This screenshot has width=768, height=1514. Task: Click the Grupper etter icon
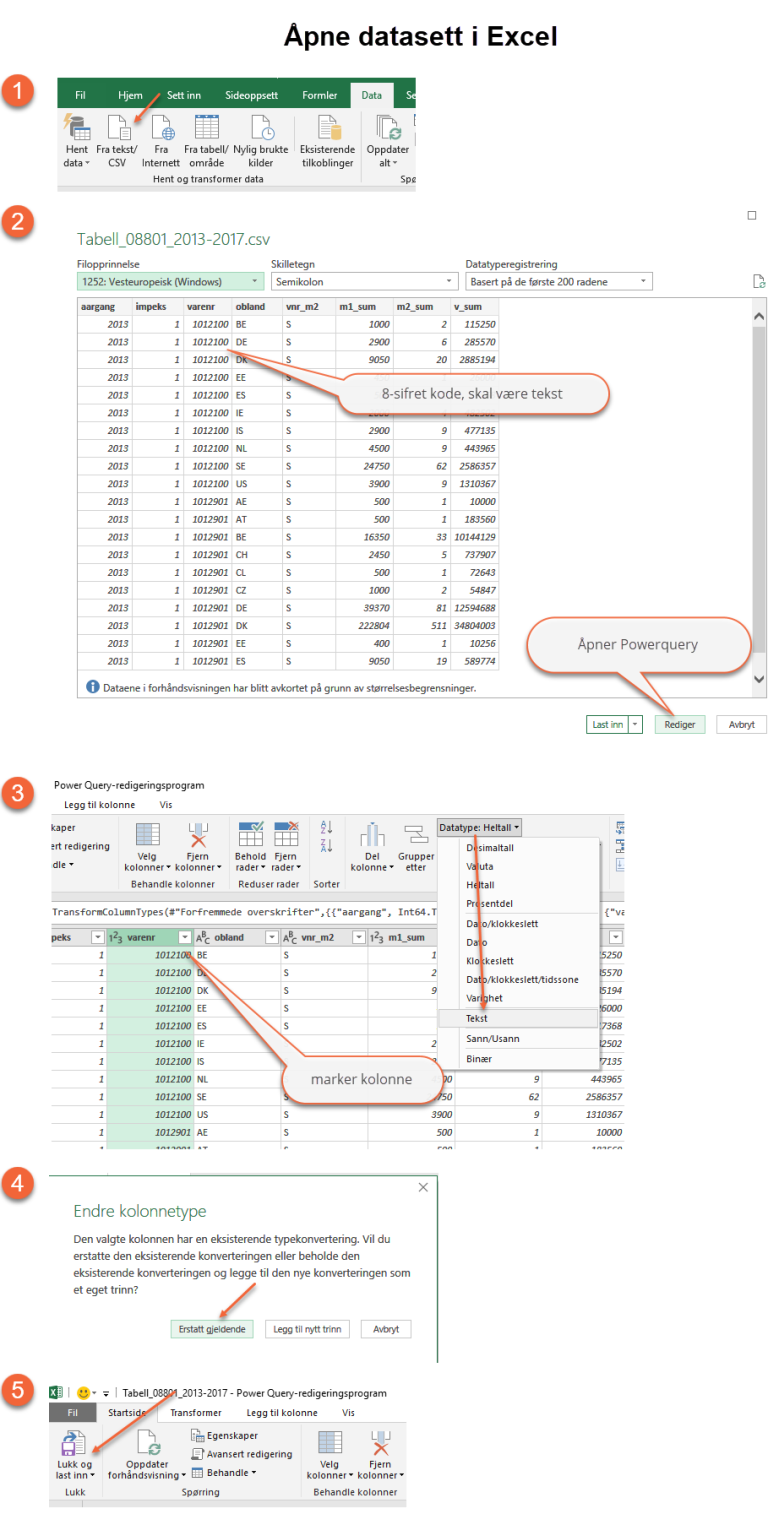coord(414,835)
